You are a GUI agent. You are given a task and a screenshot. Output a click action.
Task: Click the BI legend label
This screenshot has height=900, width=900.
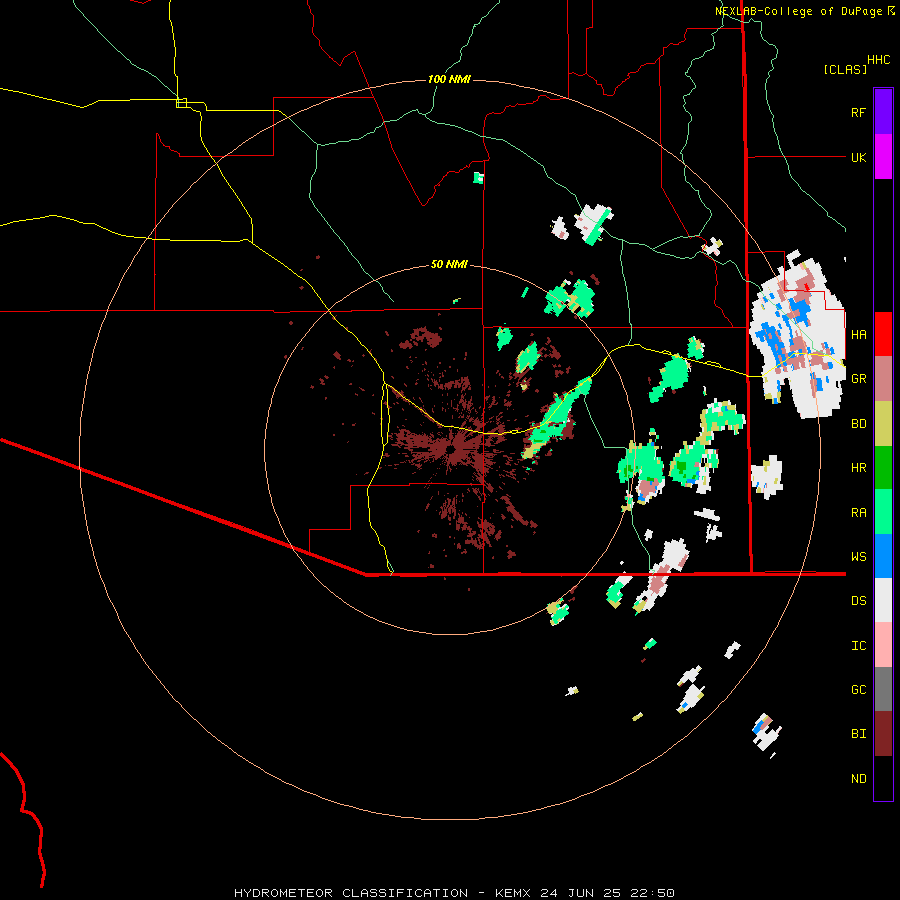pos(858,734)
